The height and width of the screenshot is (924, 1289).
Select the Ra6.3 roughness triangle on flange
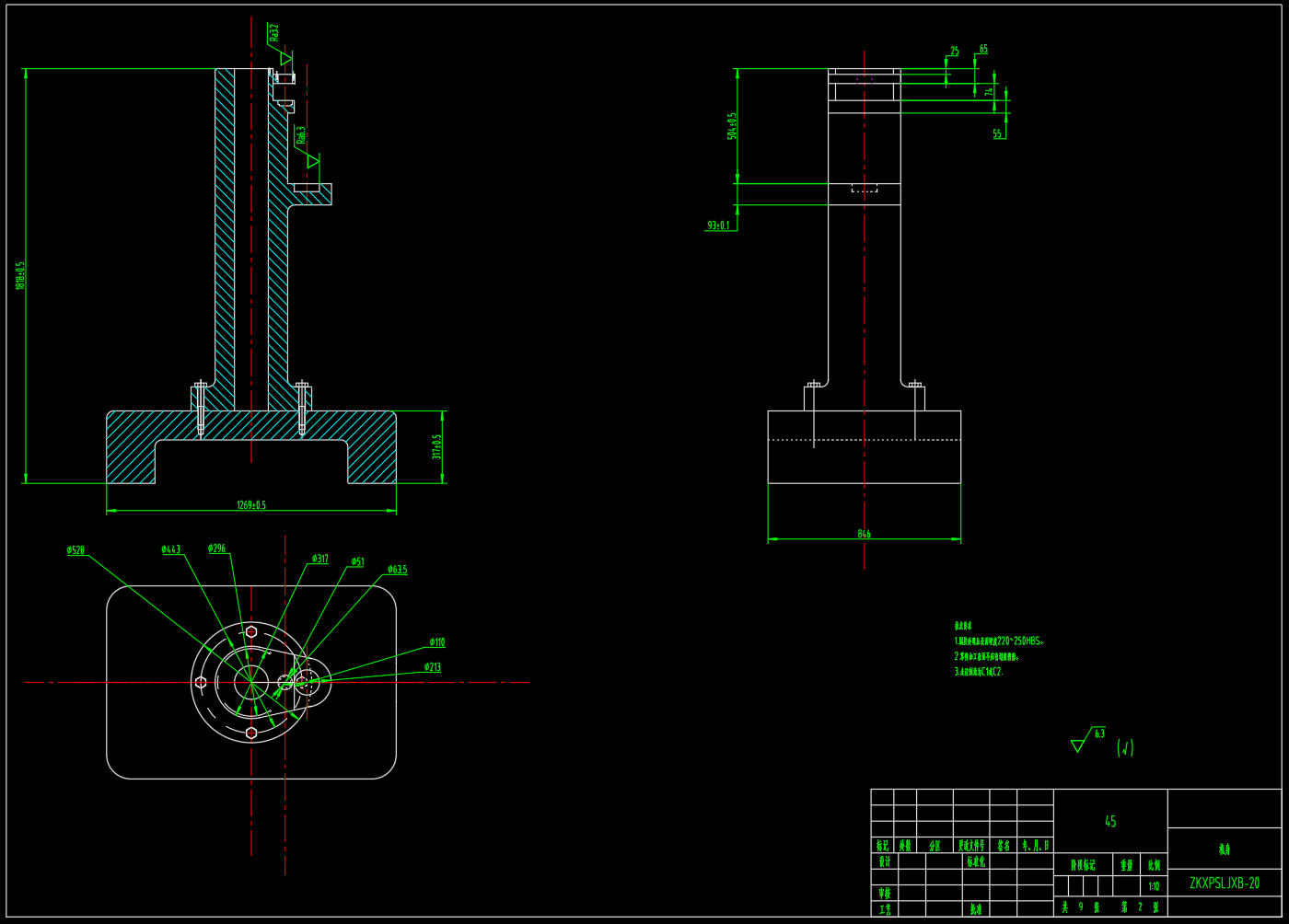coord(311,160)
